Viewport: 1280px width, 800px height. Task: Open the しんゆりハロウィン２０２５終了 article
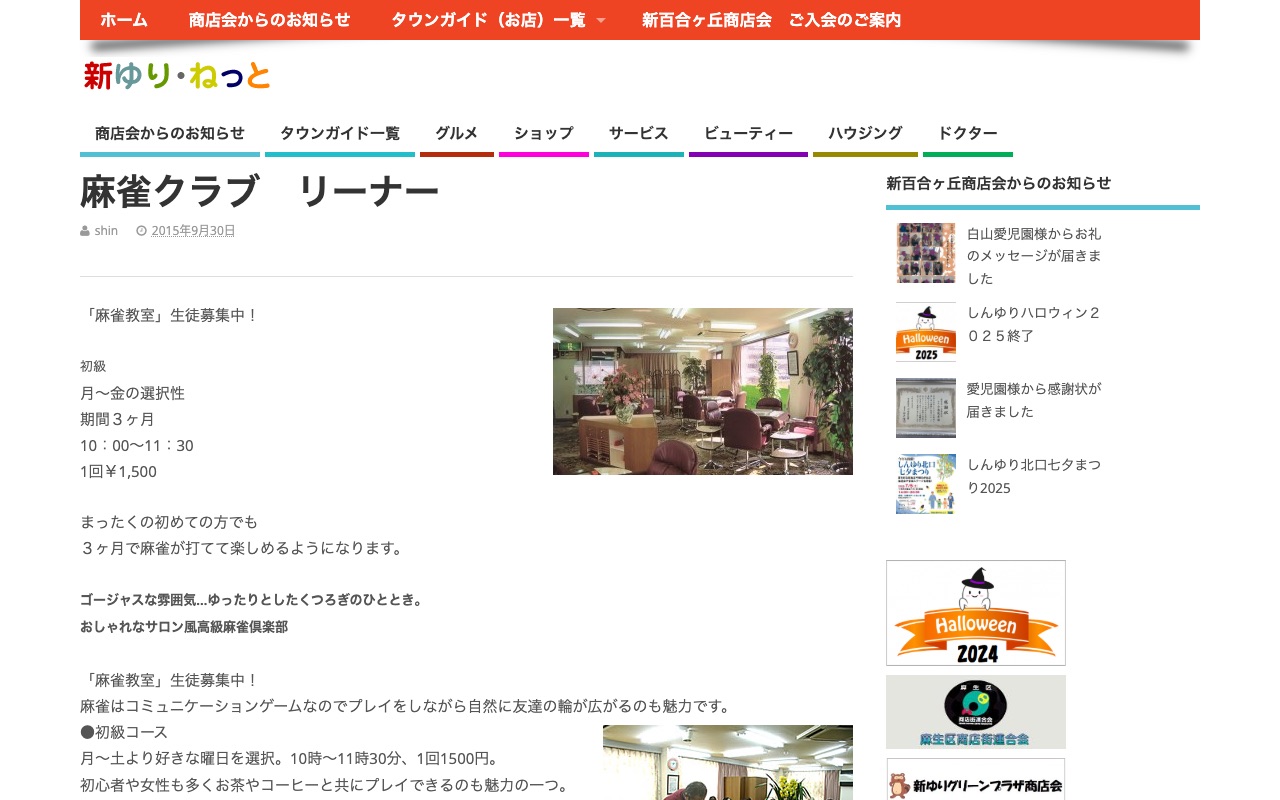click(1033, 324)
